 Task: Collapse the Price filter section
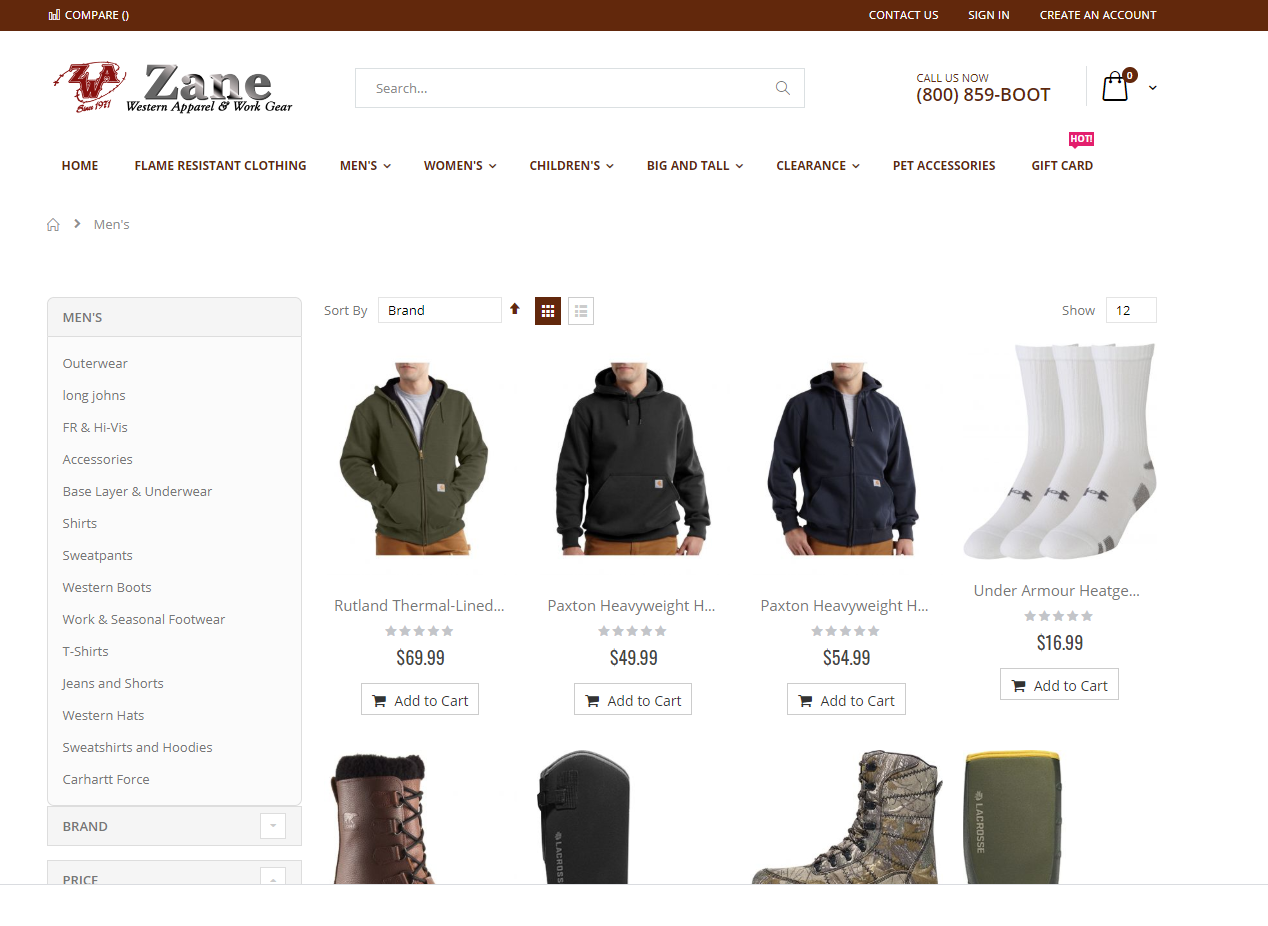[x=273, y=877]
